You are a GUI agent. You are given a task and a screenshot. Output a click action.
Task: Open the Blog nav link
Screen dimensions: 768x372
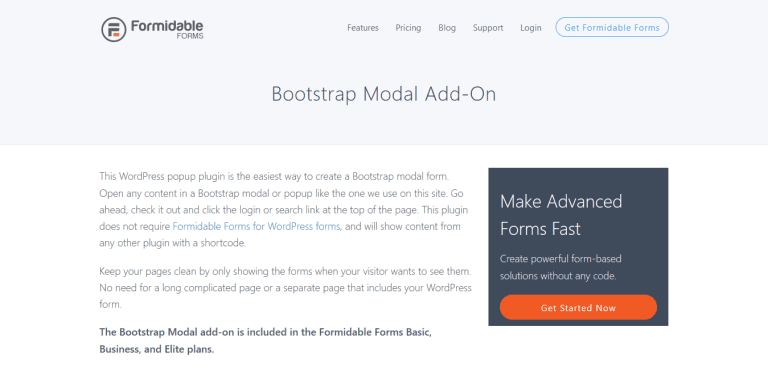pos(447,28)
